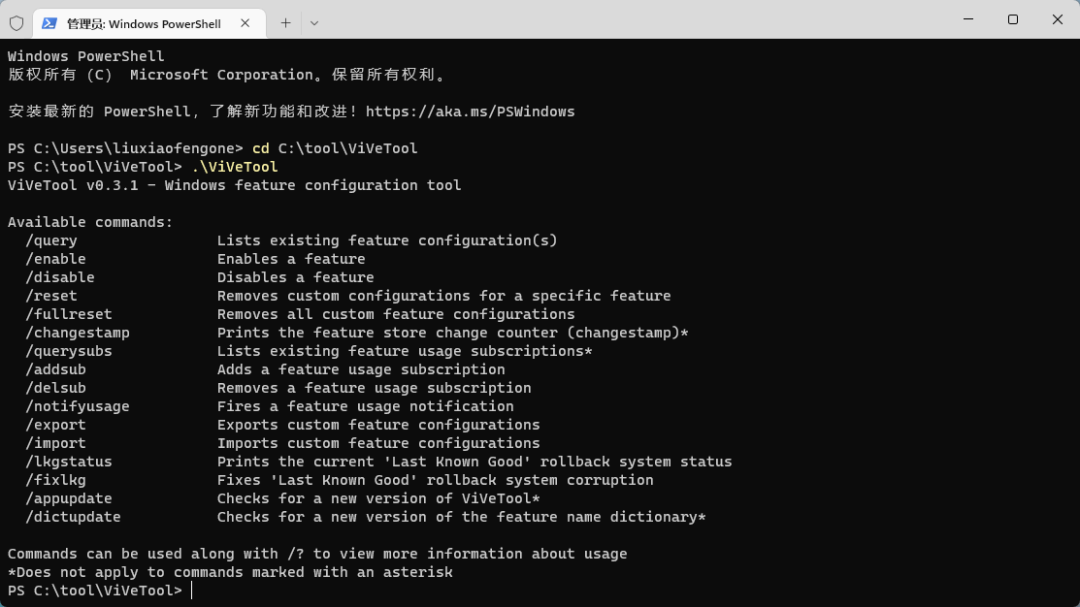Screen dimensions: 1080x607
Task: Minimize the terminal window
Action: [968, 19]
